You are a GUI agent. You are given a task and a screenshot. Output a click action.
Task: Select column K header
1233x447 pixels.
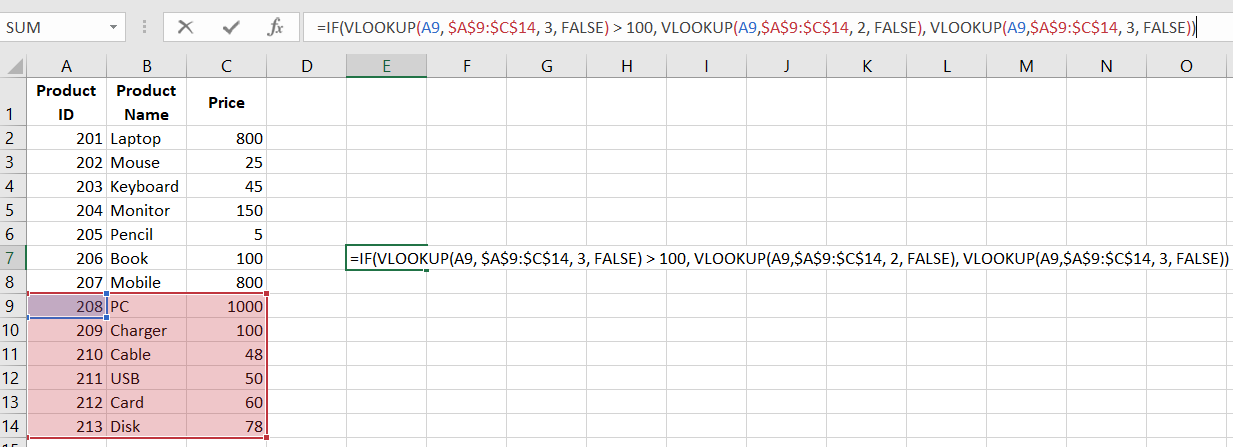pos(866,67)
